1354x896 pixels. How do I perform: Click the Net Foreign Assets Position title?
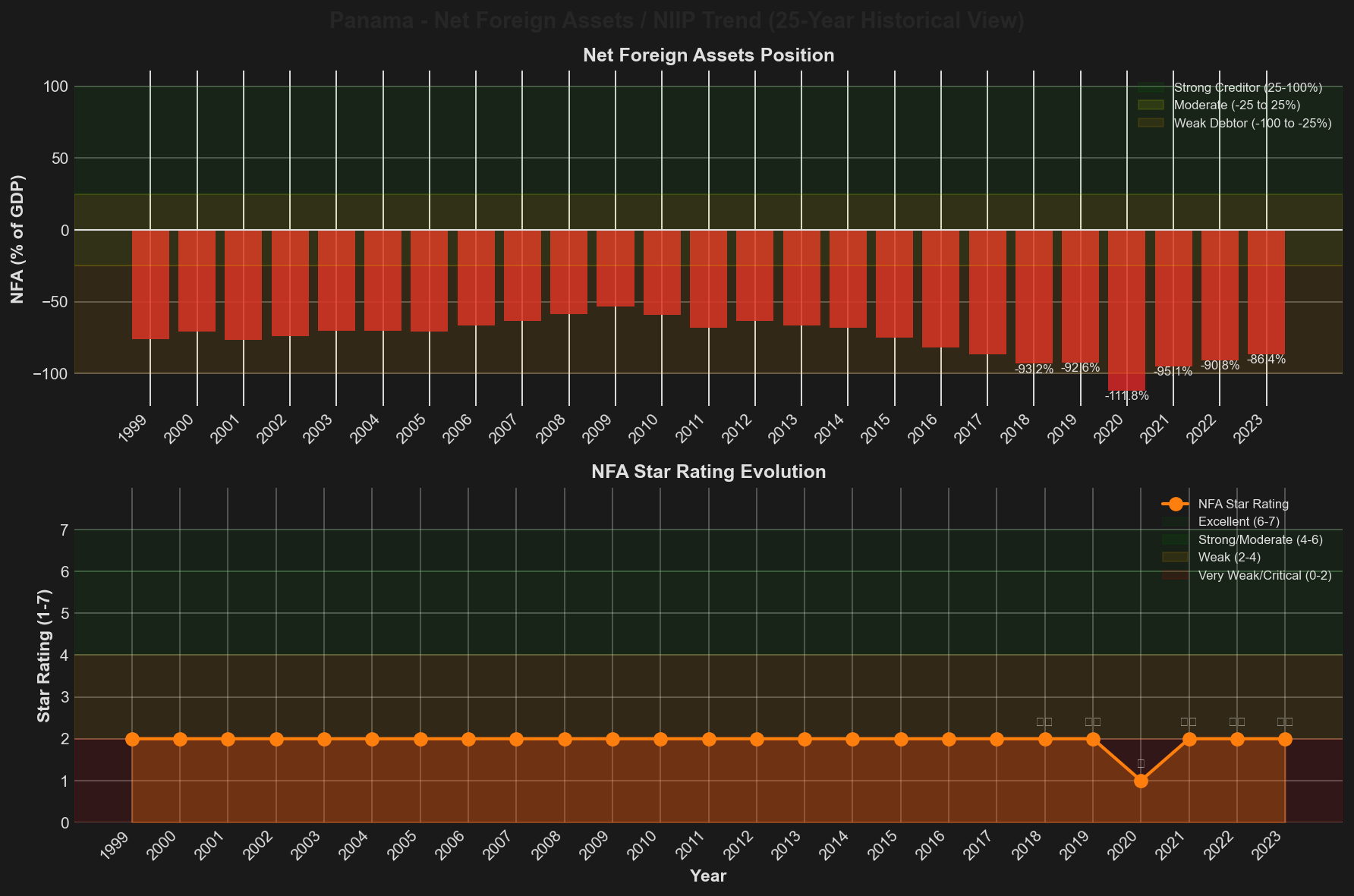(708, 55)
